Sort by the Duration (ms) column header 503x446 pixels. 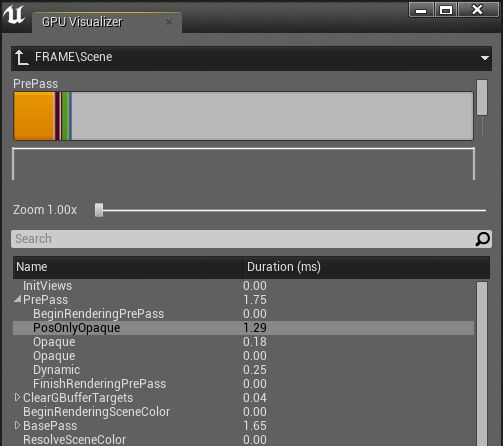(366, 267)
